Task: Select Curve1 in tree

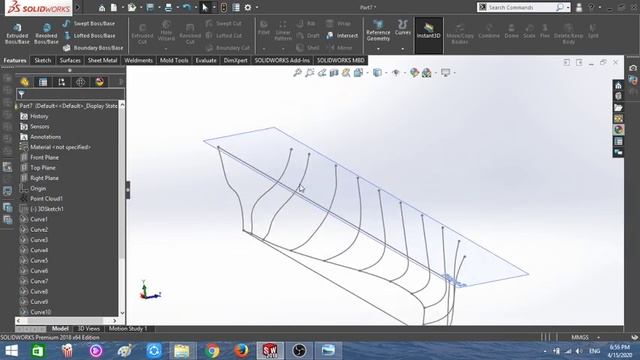Action: click(39, 219)
